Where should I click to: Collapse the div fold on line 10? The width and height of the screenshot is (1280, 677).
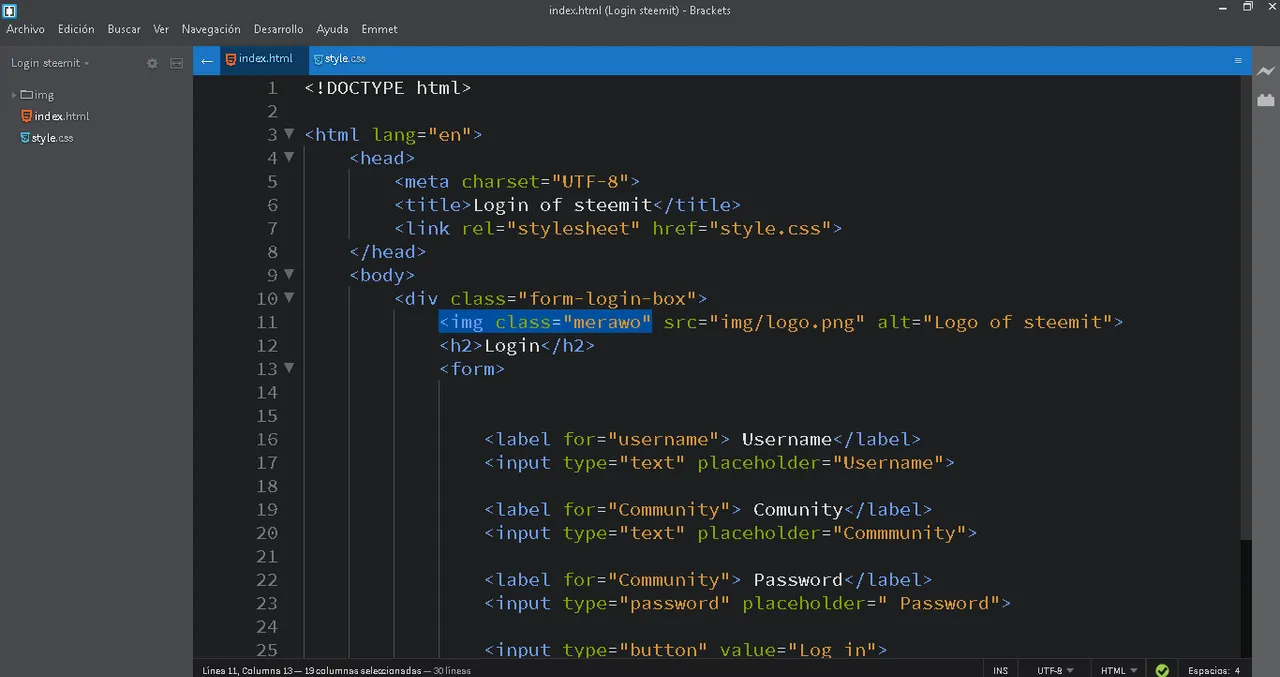[x=289, y=297]
